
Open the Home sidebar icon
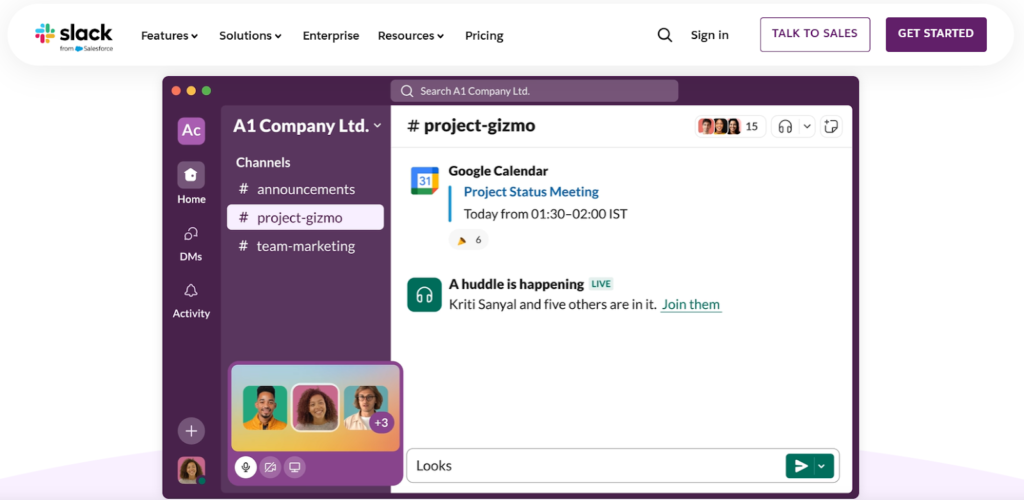pyautogui.click(x=191, y=175)
